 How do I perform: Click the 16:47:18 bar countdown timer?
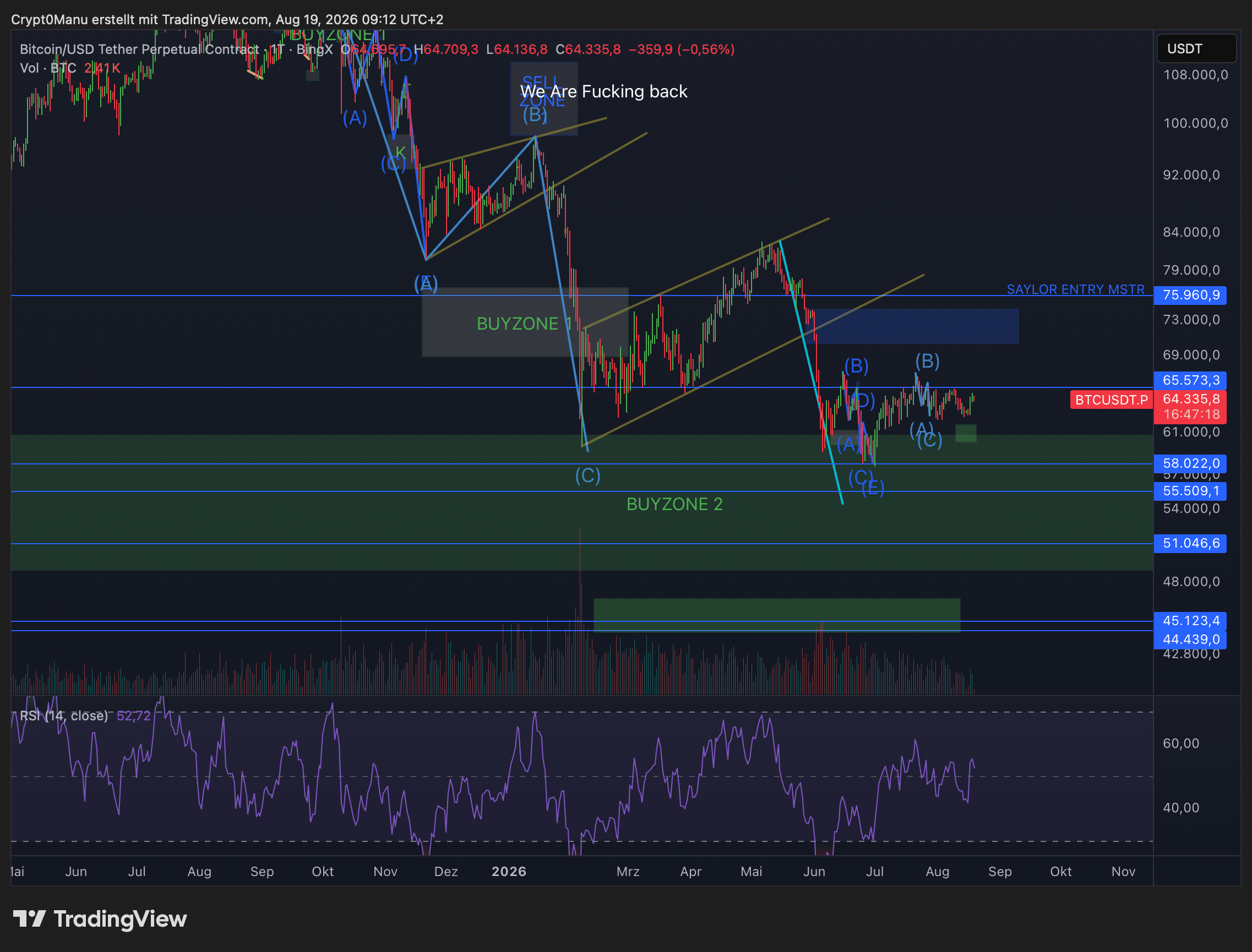1190,415
